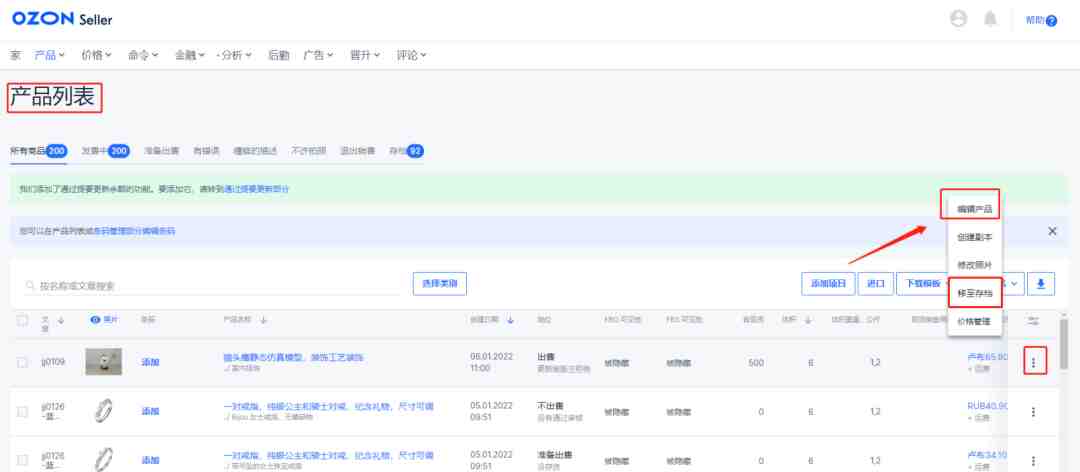Open three-dot menu for the RUB40.90 row
Screen dimensions: 1080x472
(x=1033, y=412)
